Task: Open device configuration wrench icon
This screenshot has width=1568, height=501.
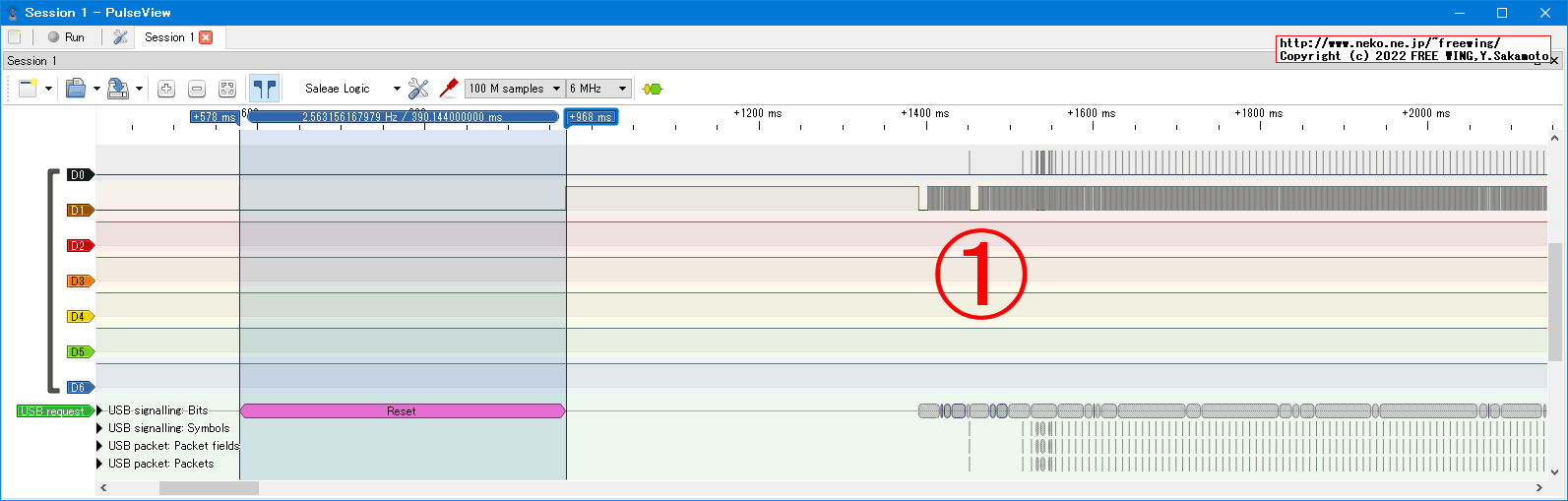Action: tap(418, 89)
